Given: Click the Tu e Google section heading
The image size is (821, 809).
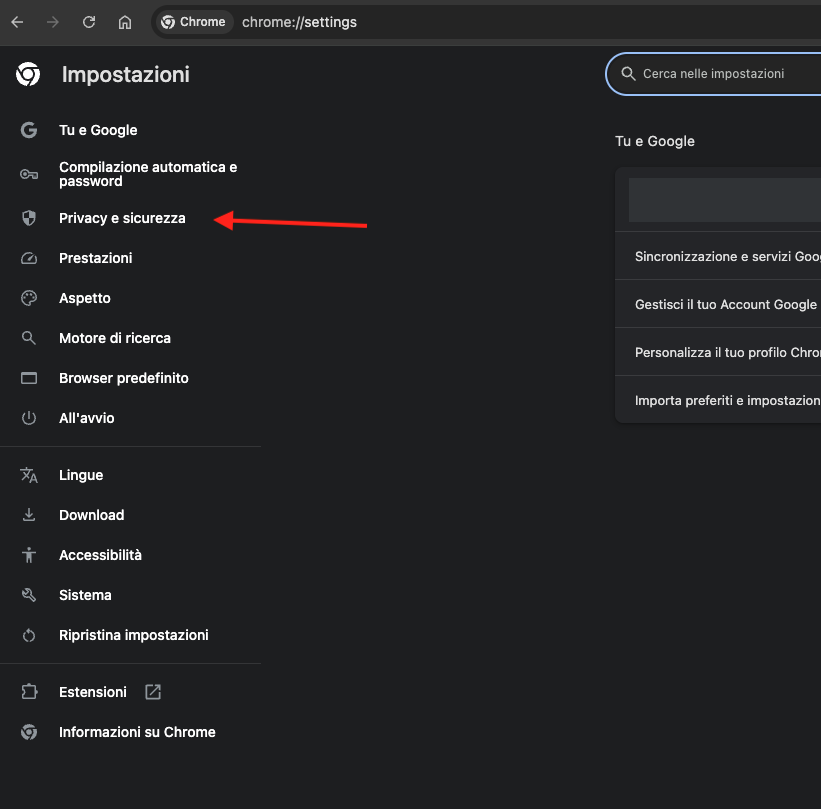Looking at the screenshot, I should 655,141.
